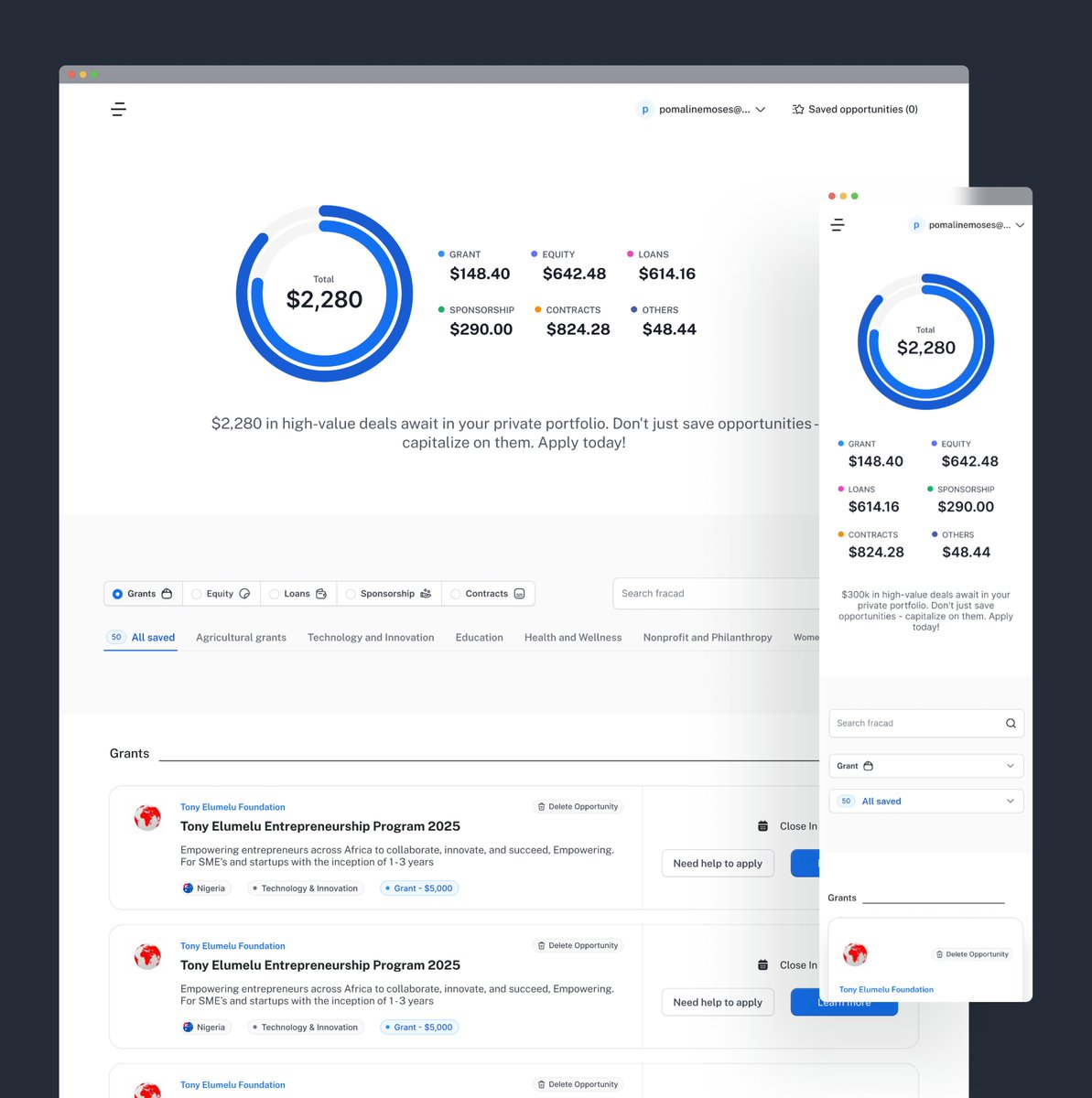Click the calendar icon in the first grant card
The image size is (1092, 1098).
762,826
